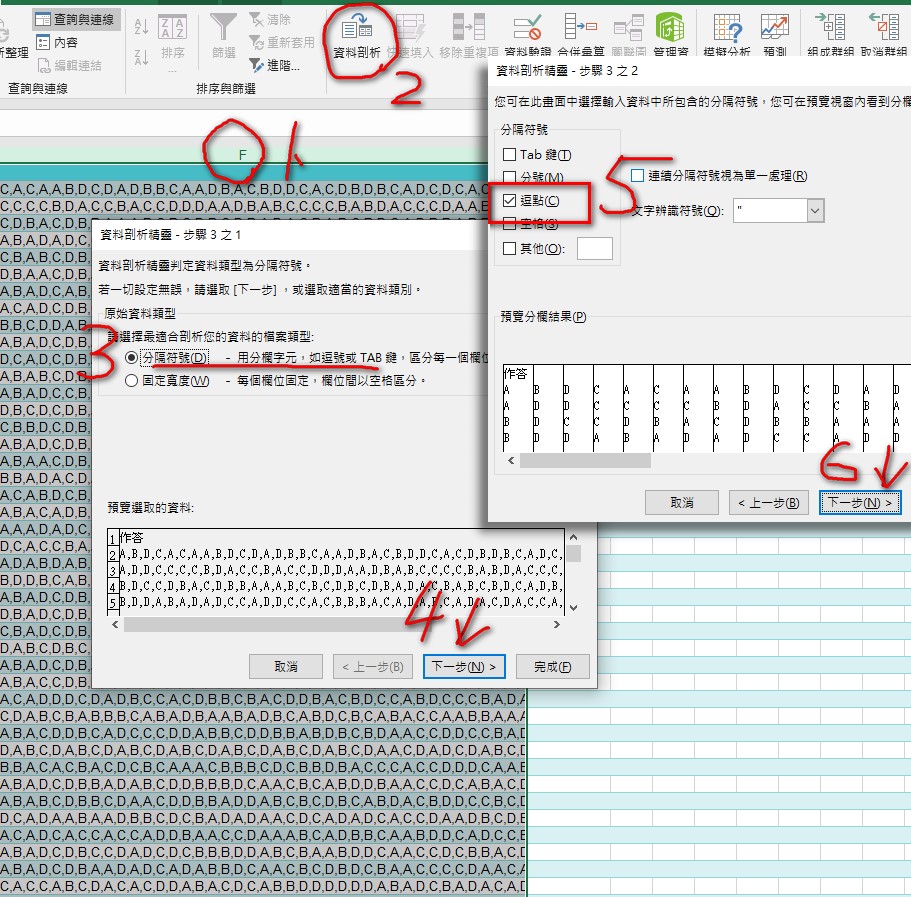Click 完成 button to finish the wizard
911x897 pixels.
[552, 666]
